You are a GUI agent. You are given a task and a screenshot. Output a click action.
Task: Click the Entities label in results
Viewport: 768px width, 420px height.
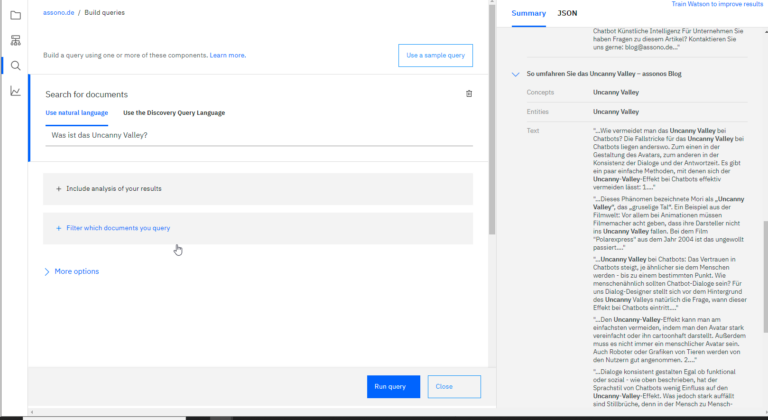point(537,112)
